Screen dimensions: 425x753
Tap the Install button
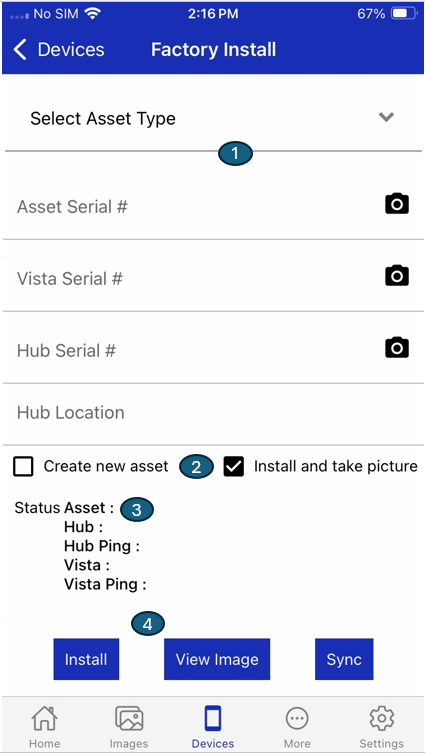pos(86,659)
